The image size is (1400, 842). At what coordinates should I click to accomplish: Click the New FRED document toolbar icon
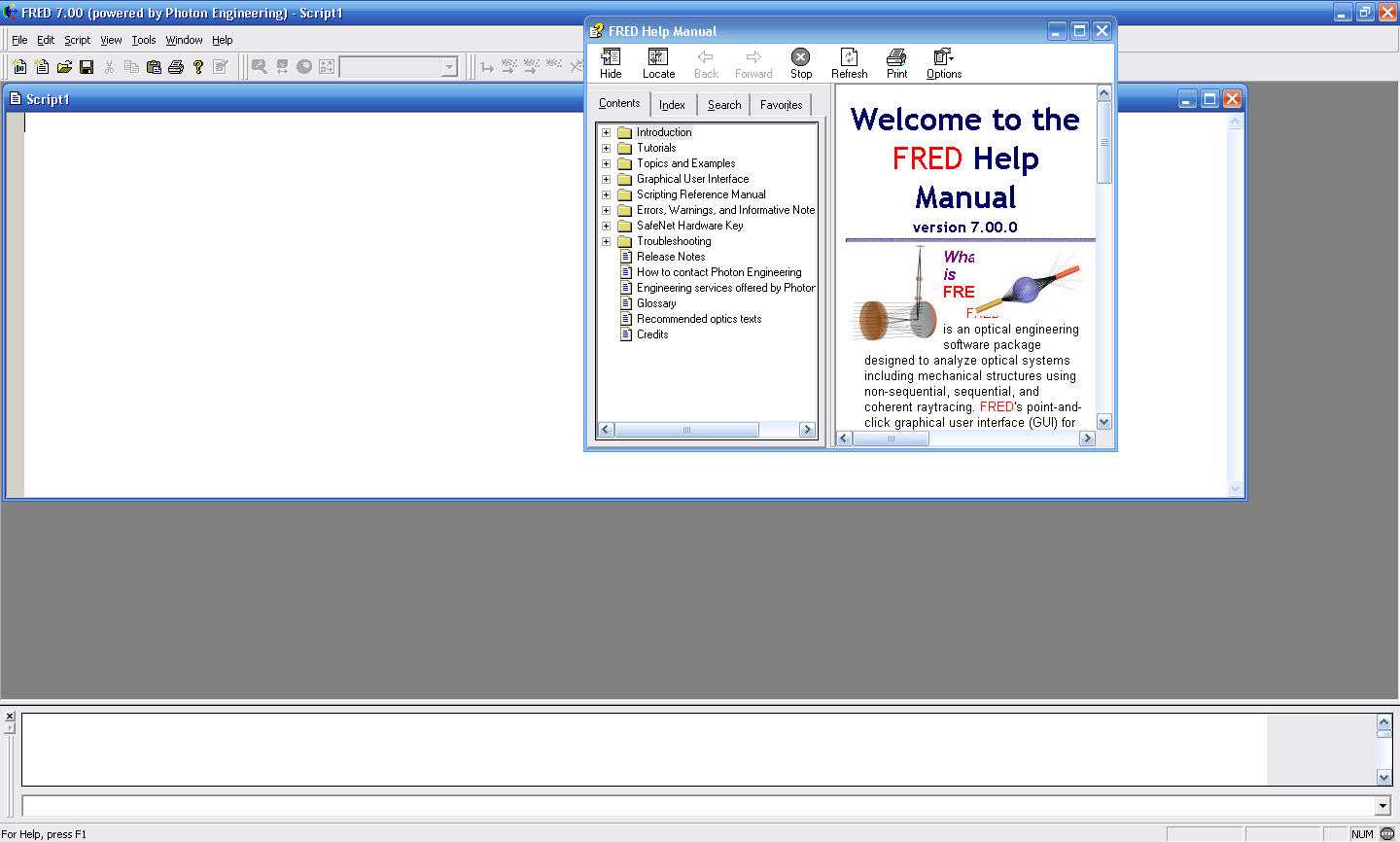click(x=19, y=67)
